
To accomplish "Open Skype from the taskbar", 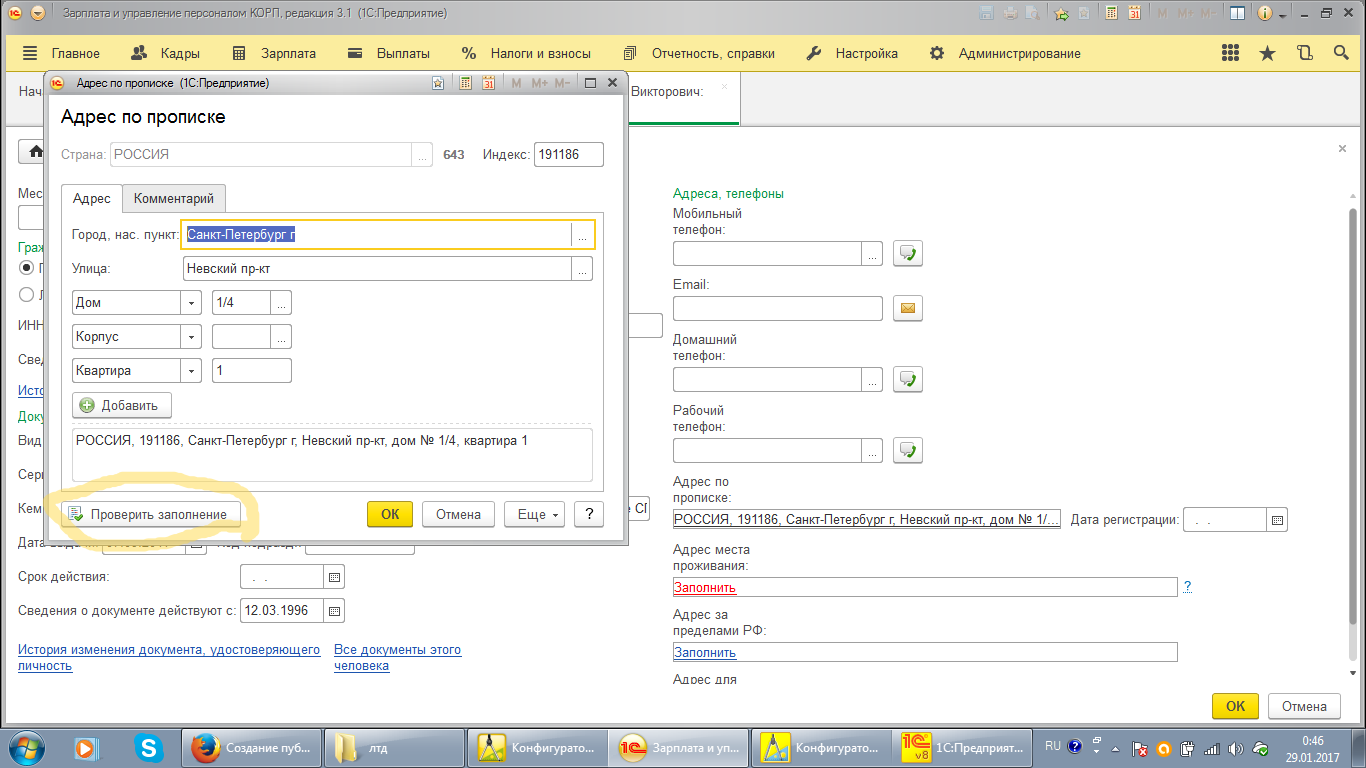I will (x=150, y=746).
